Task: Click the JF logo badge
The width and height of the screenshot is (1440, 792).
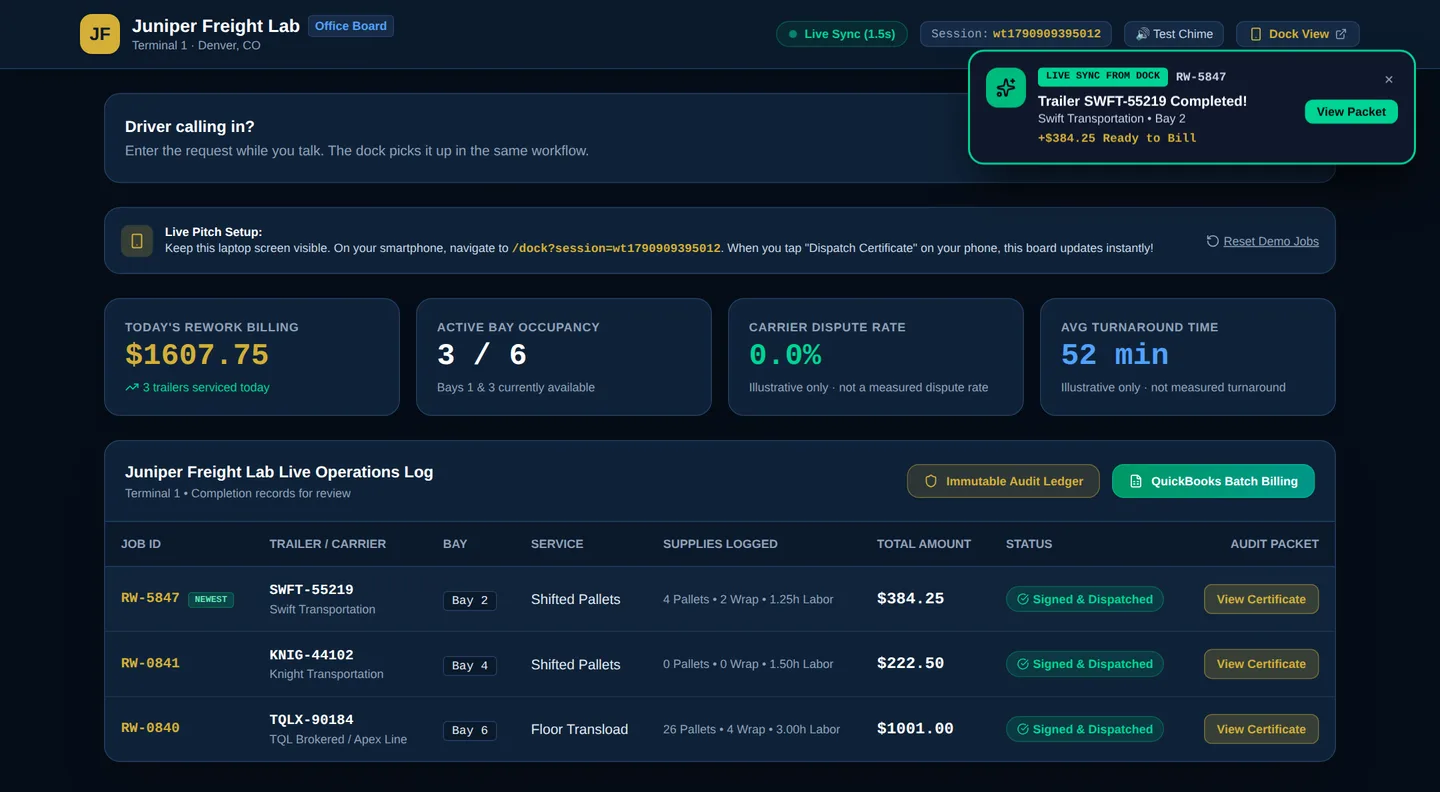Action: pyautogui.click(x=100, y=34)
